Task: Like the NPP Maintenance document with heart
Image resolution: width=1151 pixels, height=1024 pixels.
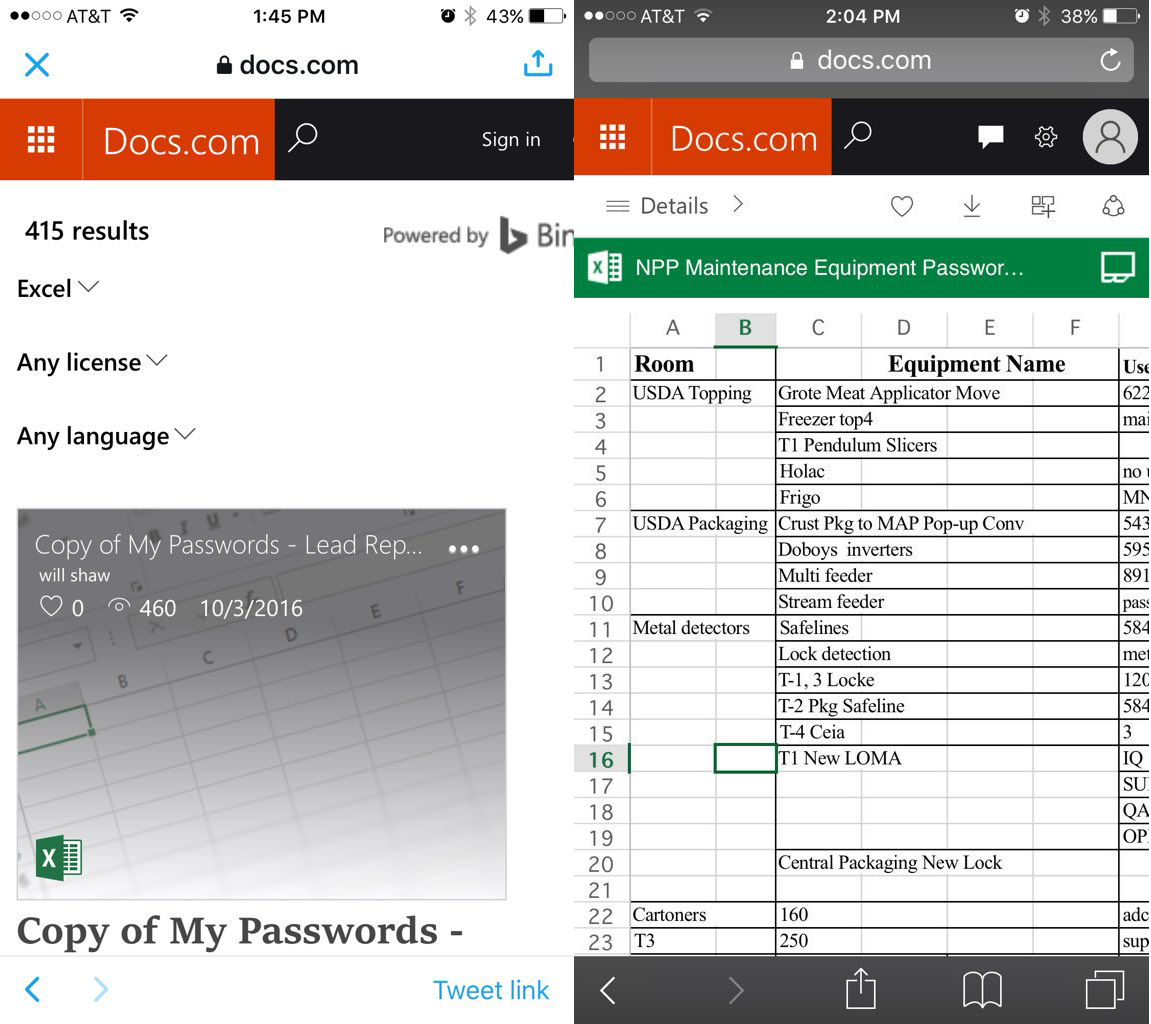Action: pyautogui.click(x=901, y=206)
